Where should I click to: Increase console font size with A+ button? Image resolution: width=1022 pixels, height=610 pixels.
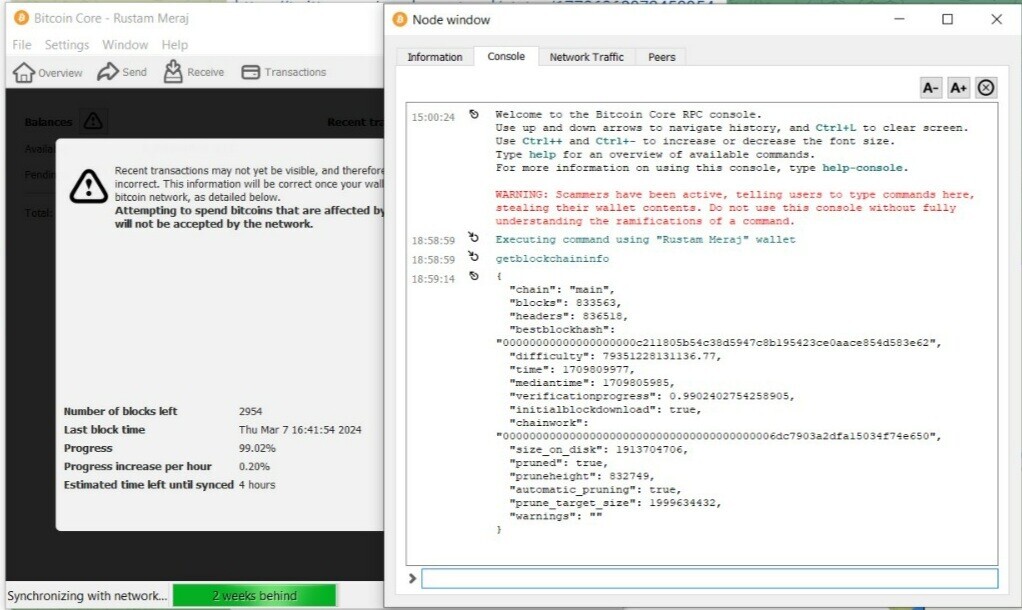coord(958,87)
